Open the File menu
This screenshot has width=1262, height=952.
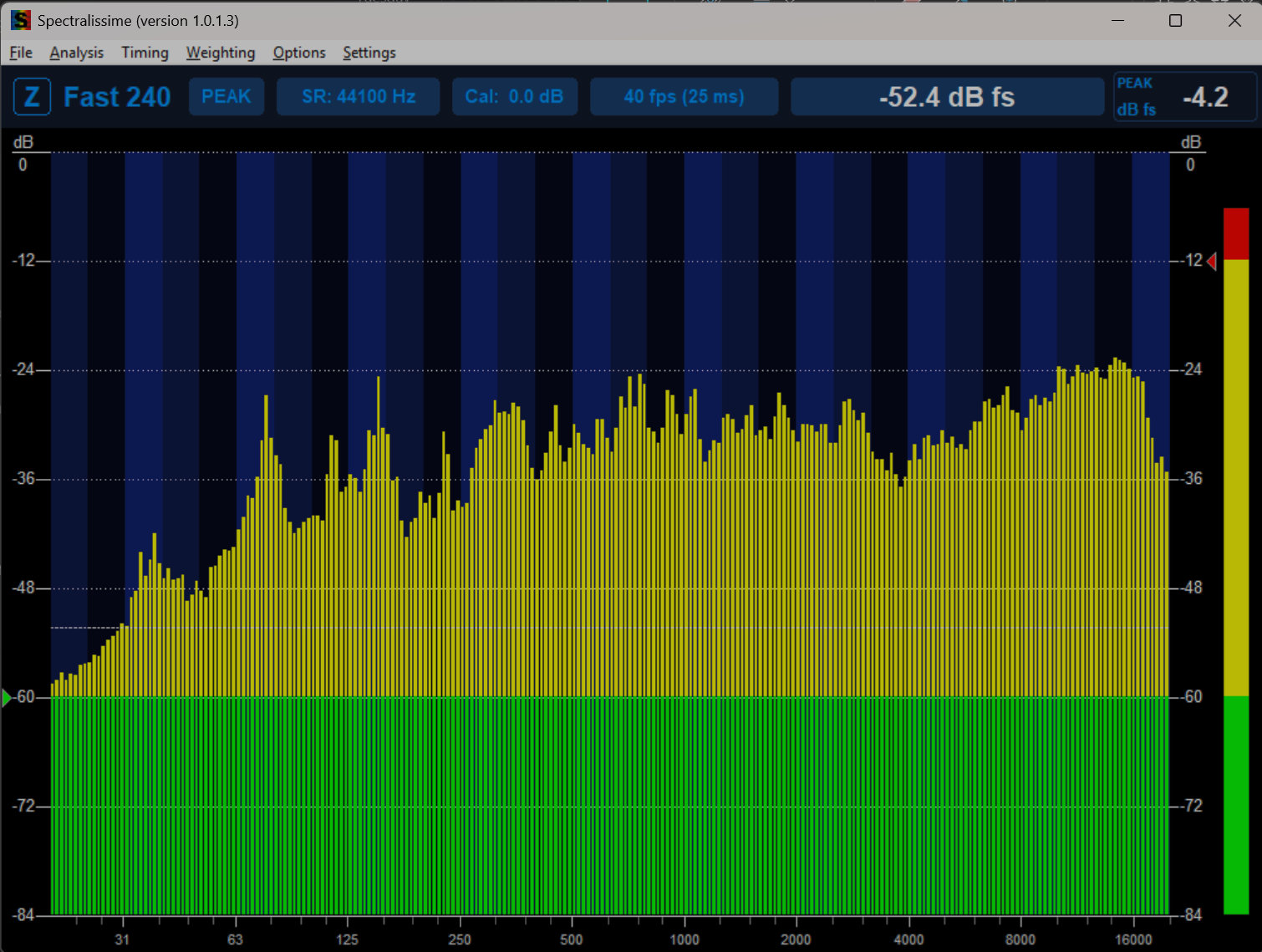pyautogui.click(x=21, y=53)
